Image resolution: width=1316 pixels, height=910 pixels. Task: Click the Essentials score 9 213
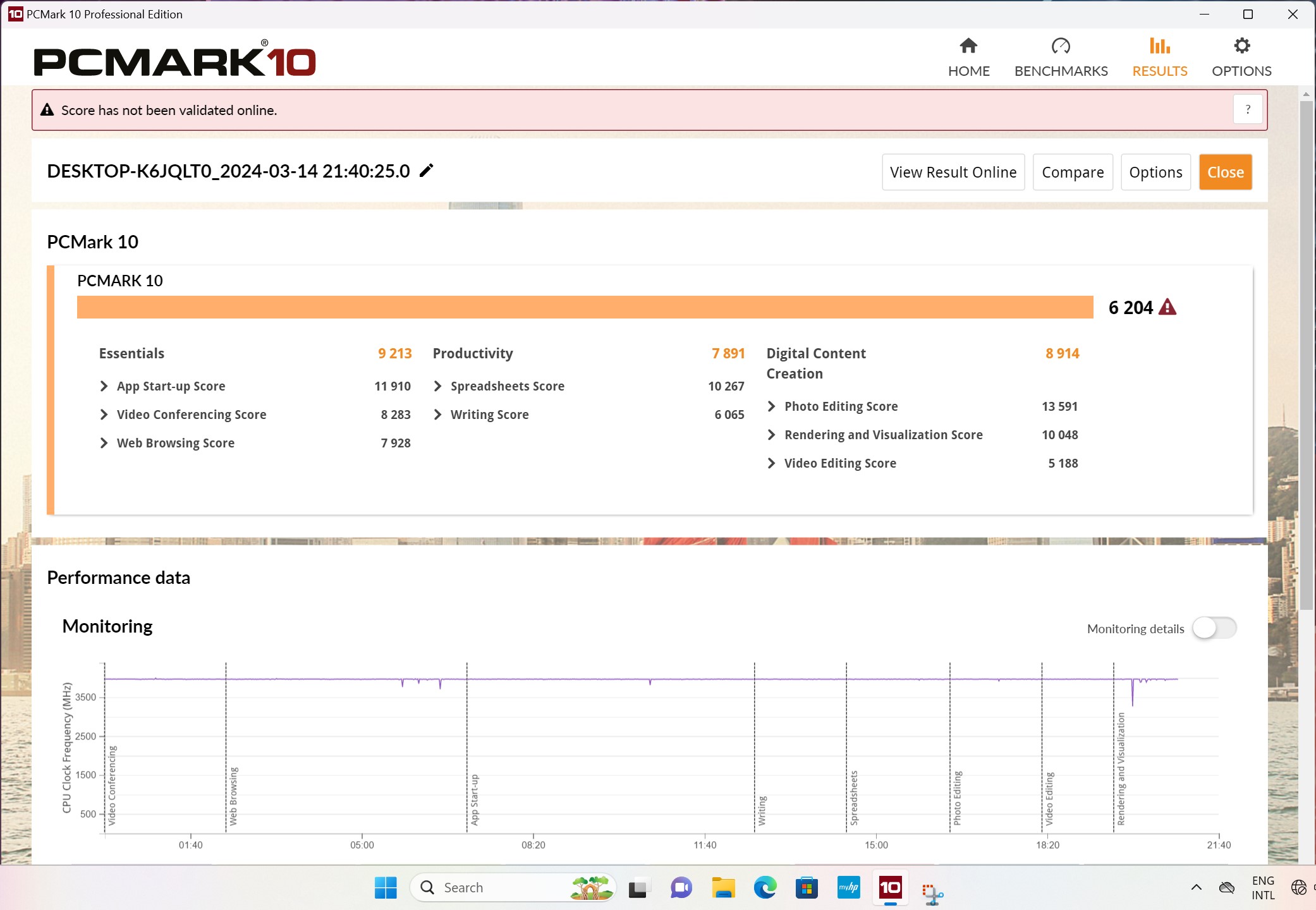(x=394, y=353)
